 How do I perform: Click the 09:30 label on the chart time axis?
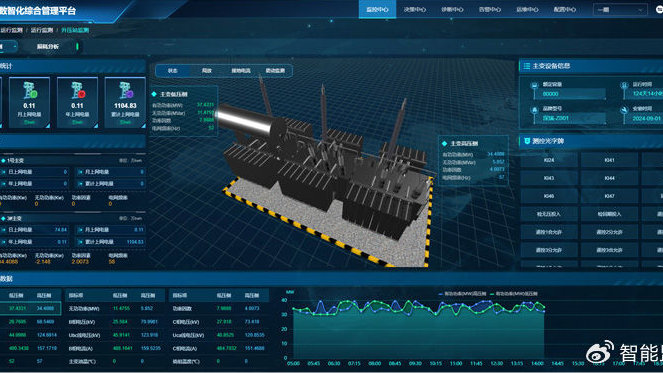(x=415, y=364)
